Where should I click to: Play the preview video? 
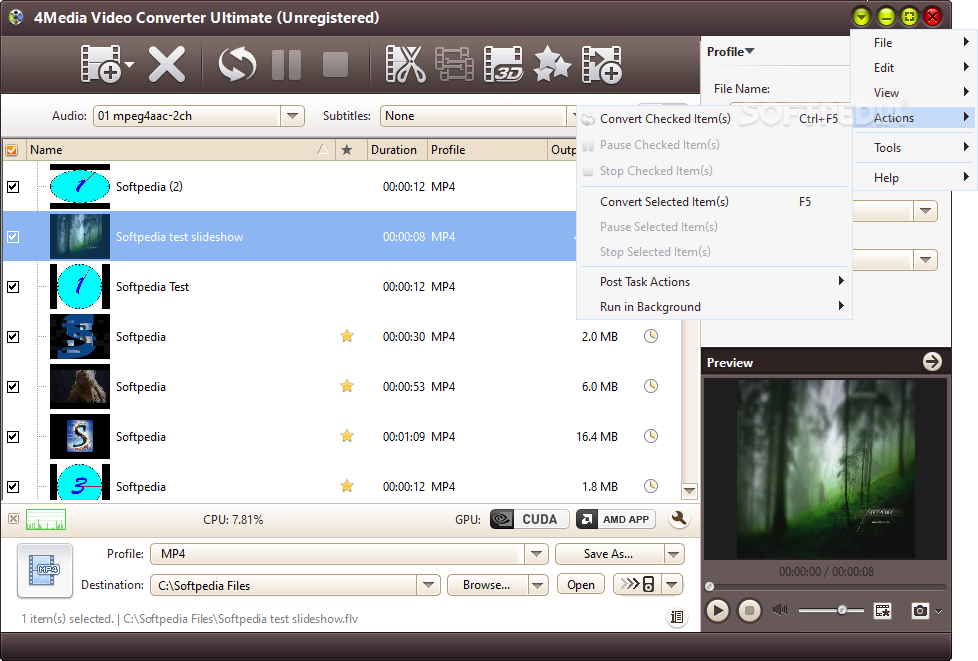point(717,610)
